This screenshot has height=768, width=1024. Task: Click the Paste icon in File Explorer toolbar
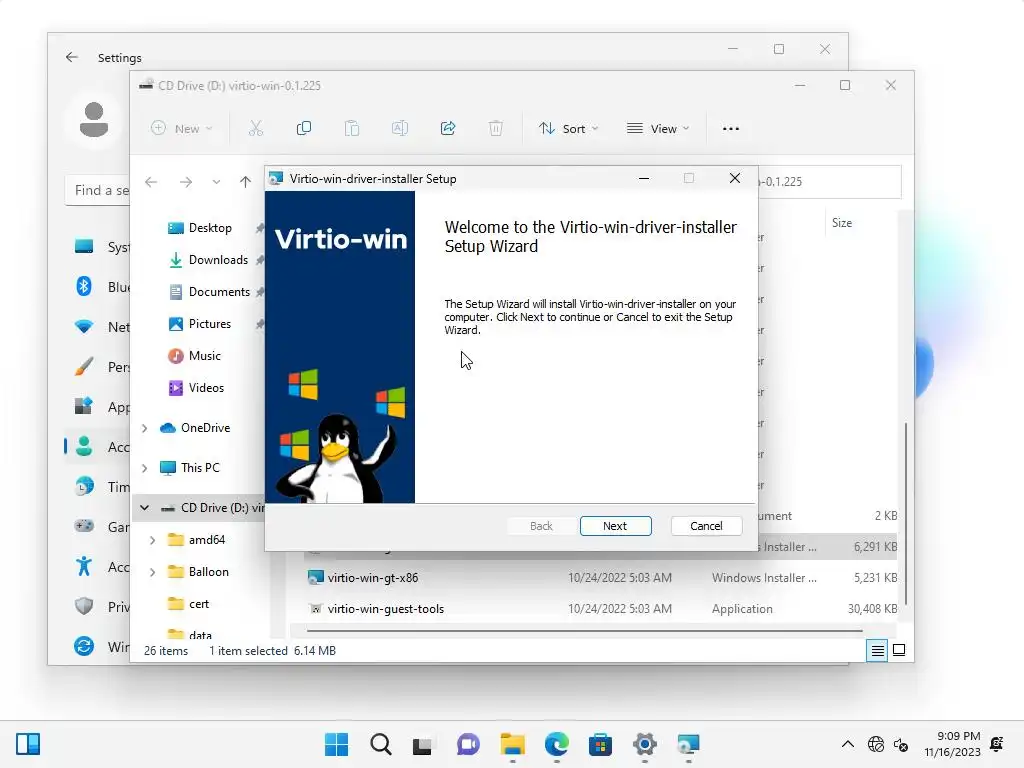[x=352, y=128]
